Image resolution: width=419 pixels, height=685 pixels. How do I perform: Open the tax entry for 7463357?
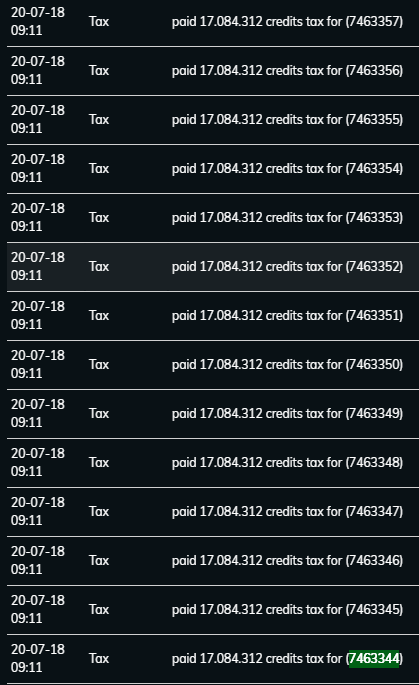tap(213, 21)
